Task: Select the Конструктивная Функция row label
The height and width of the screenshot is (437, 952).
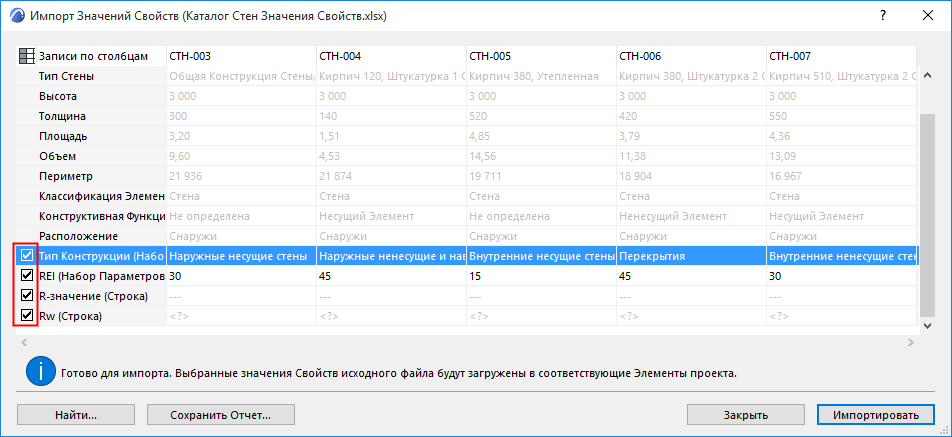Action: [102, 216]
